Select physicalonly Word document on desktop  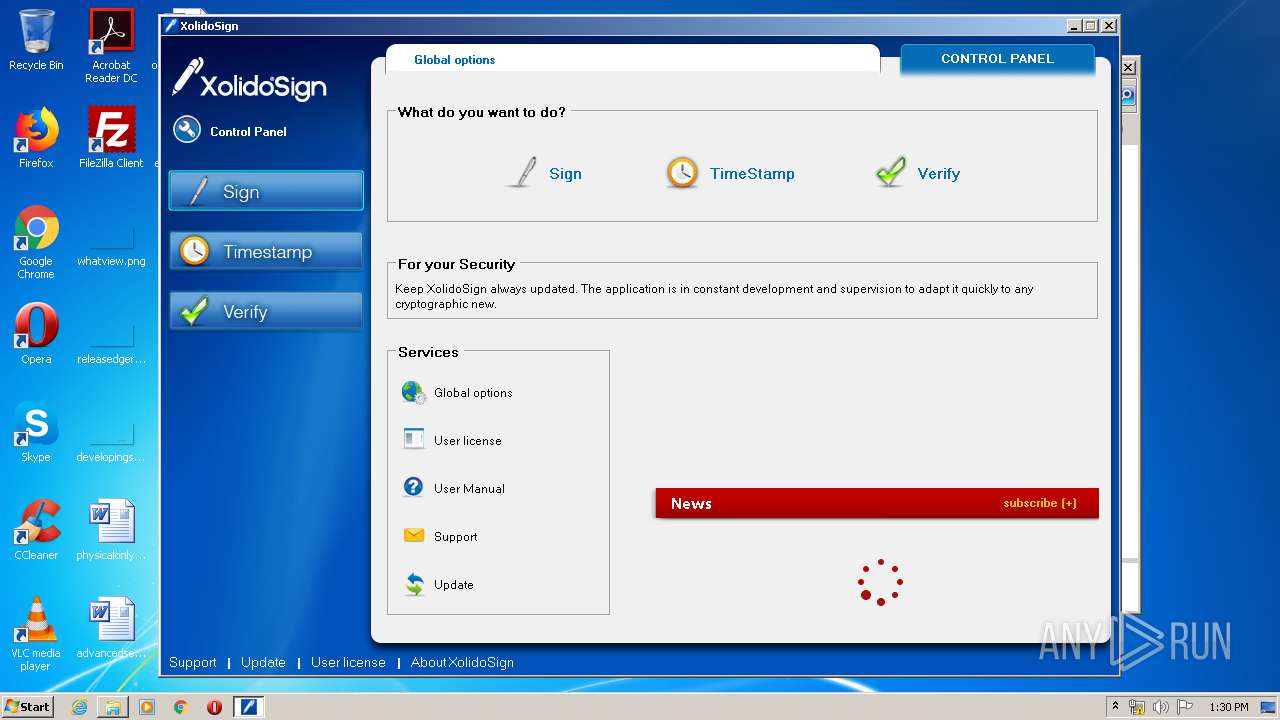click(x=111, y=530)
